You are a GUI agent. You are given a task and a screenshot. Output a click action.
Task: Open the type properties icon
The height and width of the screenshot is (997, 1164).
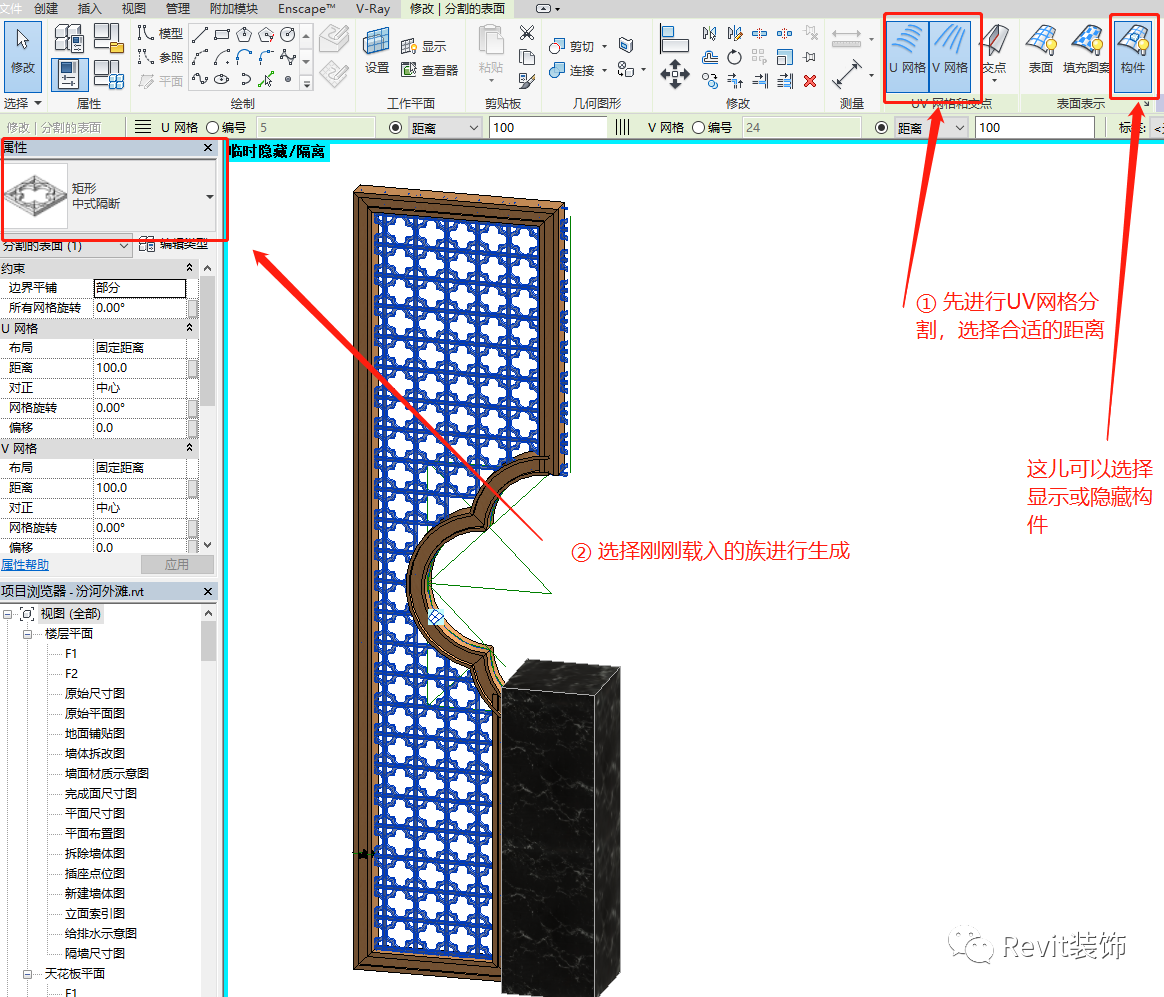[x=70, y=37]
